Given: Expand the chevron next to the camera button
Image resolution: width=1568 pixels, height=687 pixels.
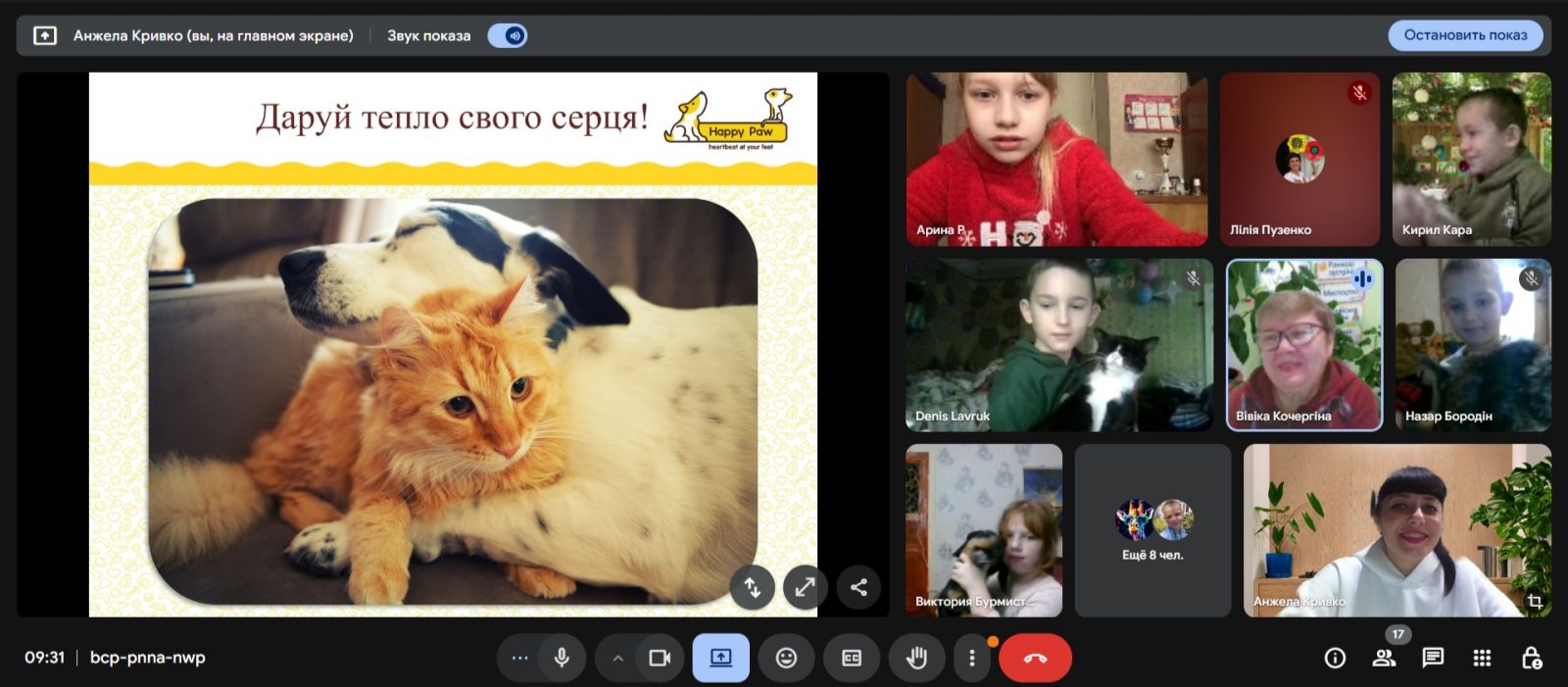Looking at the screenshot, I should pos(617,658).
